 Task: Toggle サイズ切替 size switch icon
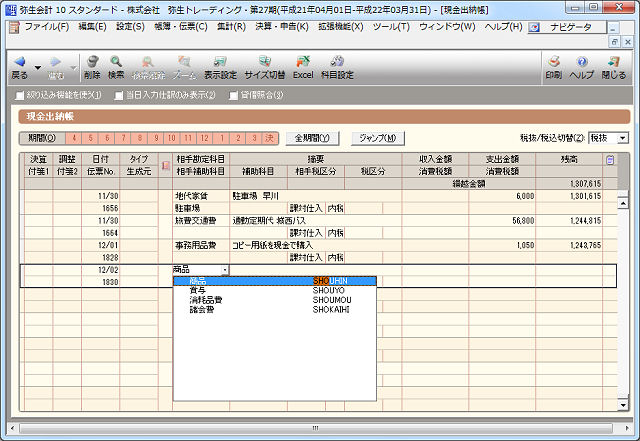coord(264,61)
